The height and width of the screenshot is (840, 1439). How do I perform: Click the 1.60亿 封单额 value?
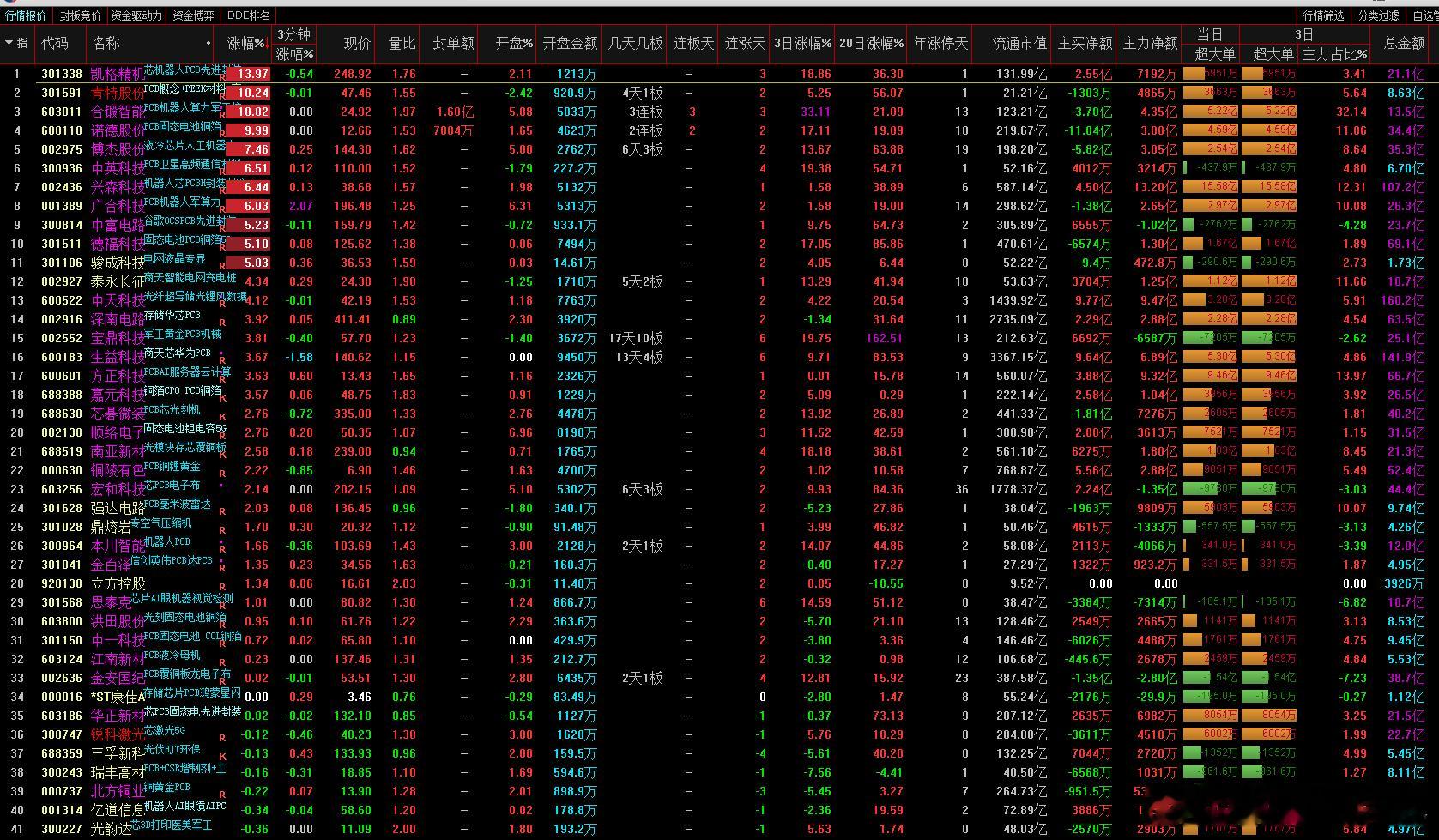click(x=455, y=112)
